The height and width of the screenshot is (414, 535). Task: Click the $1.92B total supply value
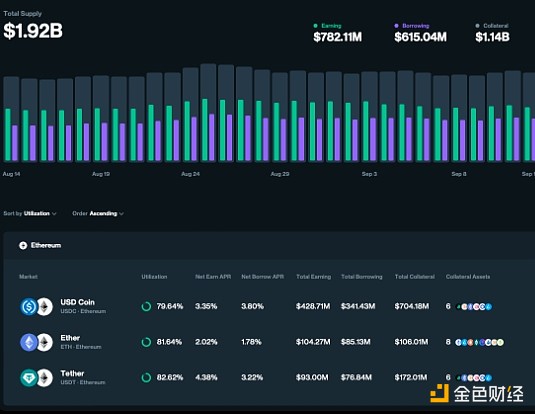33,30
